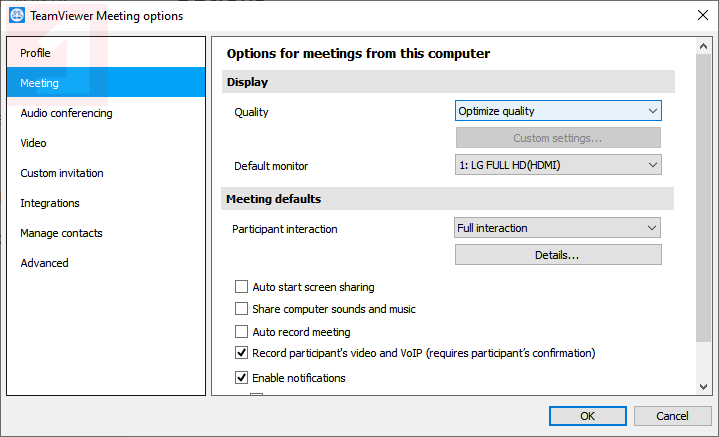The image size is (719, 437).
Task: Select the Meeting category in sidebar
Action: click(x=39, y=83)
